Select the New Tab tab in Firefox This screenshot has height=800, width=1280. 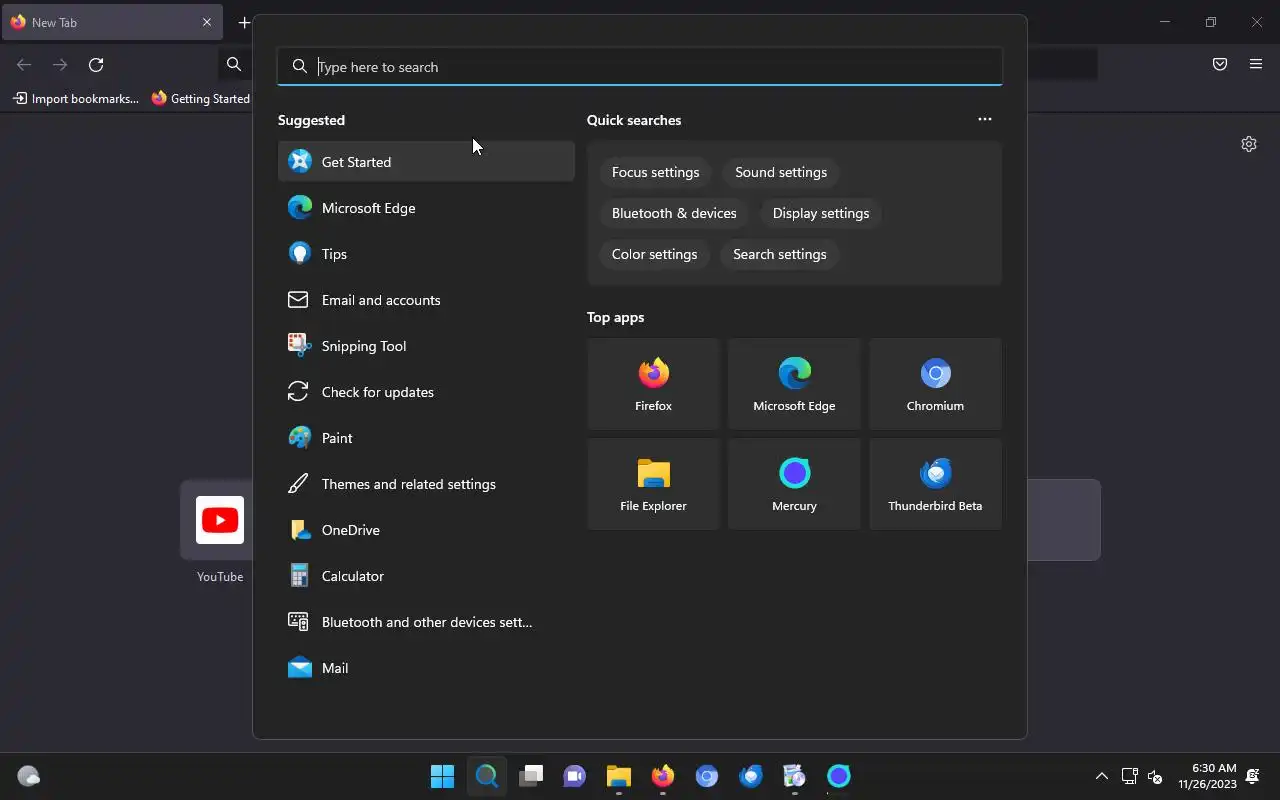click(x=112, y=22)
